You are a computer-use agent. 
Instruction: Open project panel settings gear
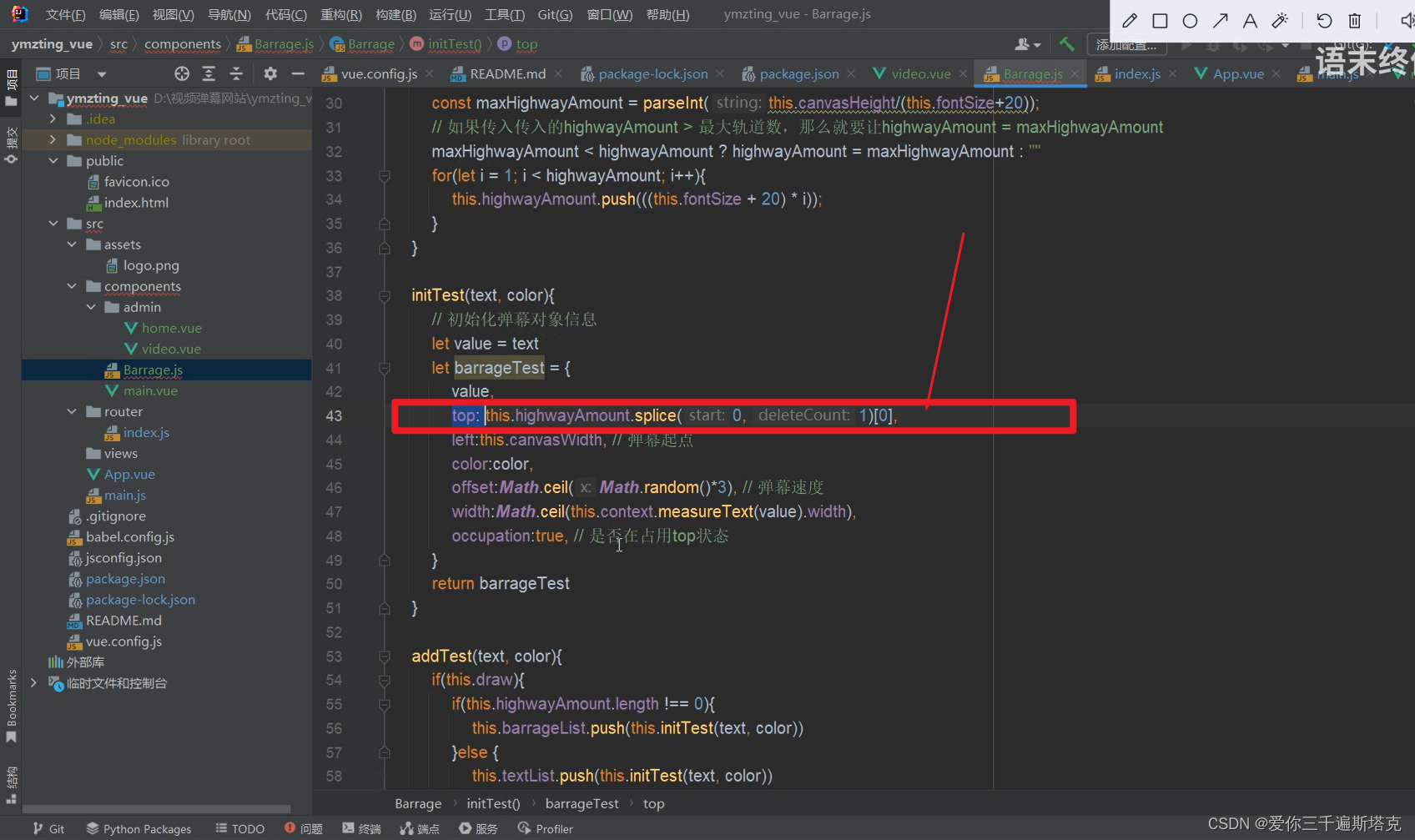pos(270,73)
